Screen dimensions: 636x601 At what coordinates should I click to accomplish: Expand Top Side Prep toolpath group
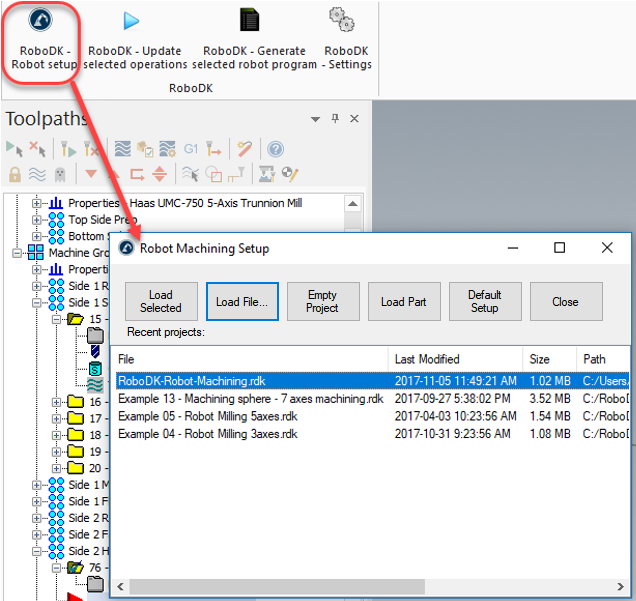(x=37, y=220)
